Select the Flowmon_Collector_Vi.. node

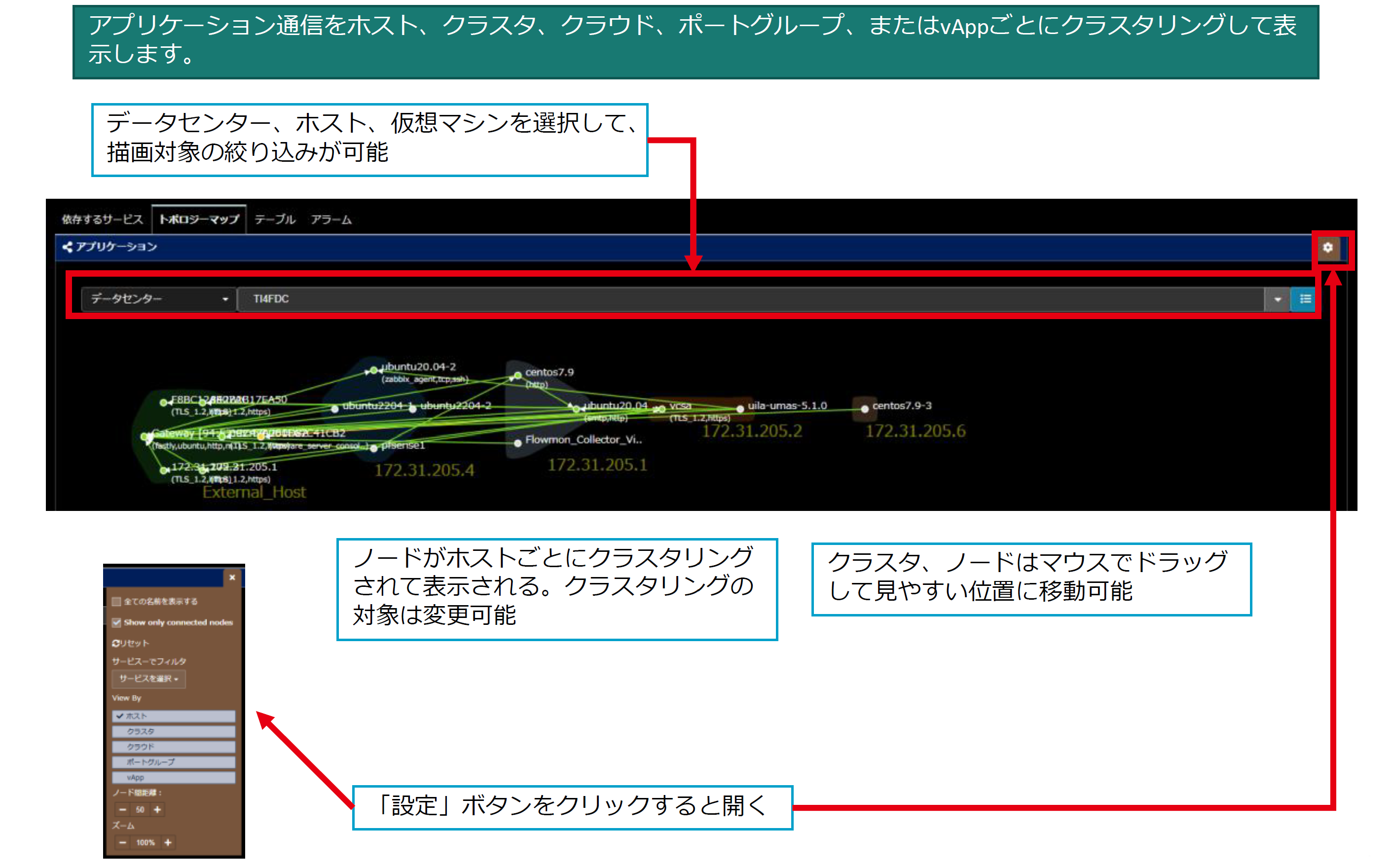coord(517,442)
